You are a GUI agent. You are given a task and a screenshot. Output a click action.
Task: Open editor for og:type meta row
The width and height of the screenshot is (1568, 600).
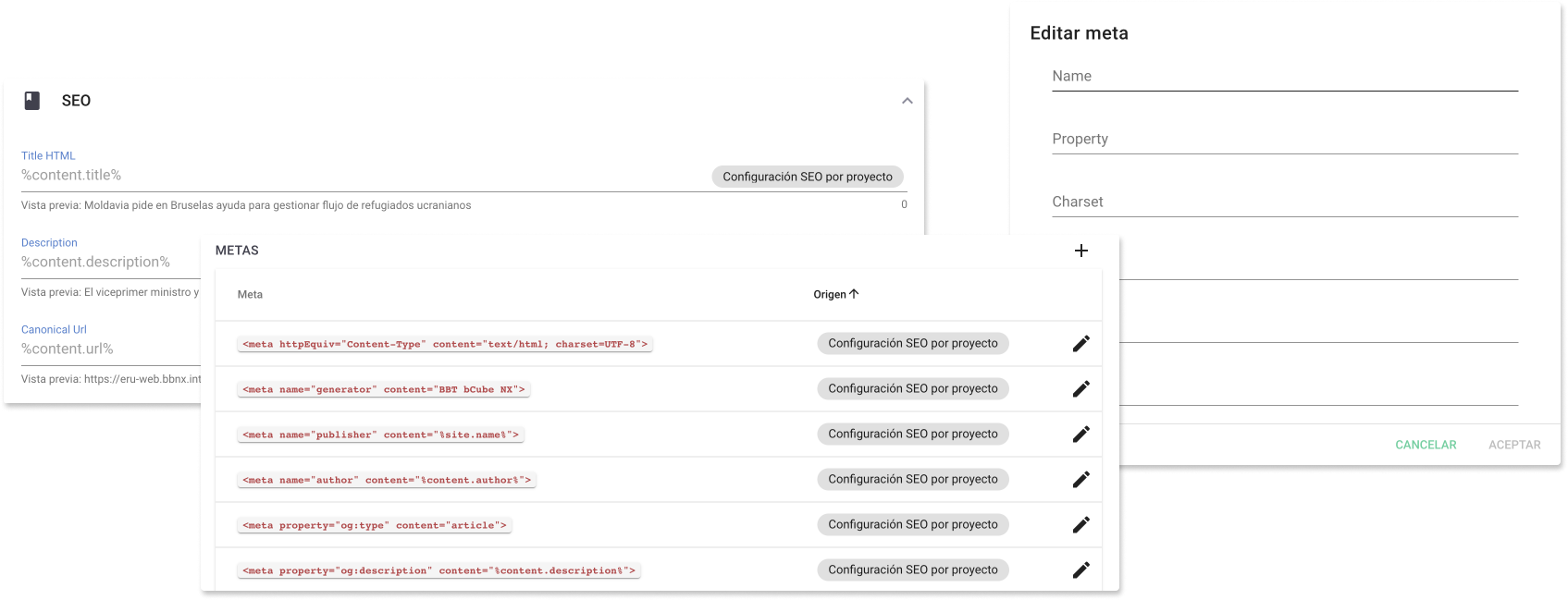coord(1080,525)
